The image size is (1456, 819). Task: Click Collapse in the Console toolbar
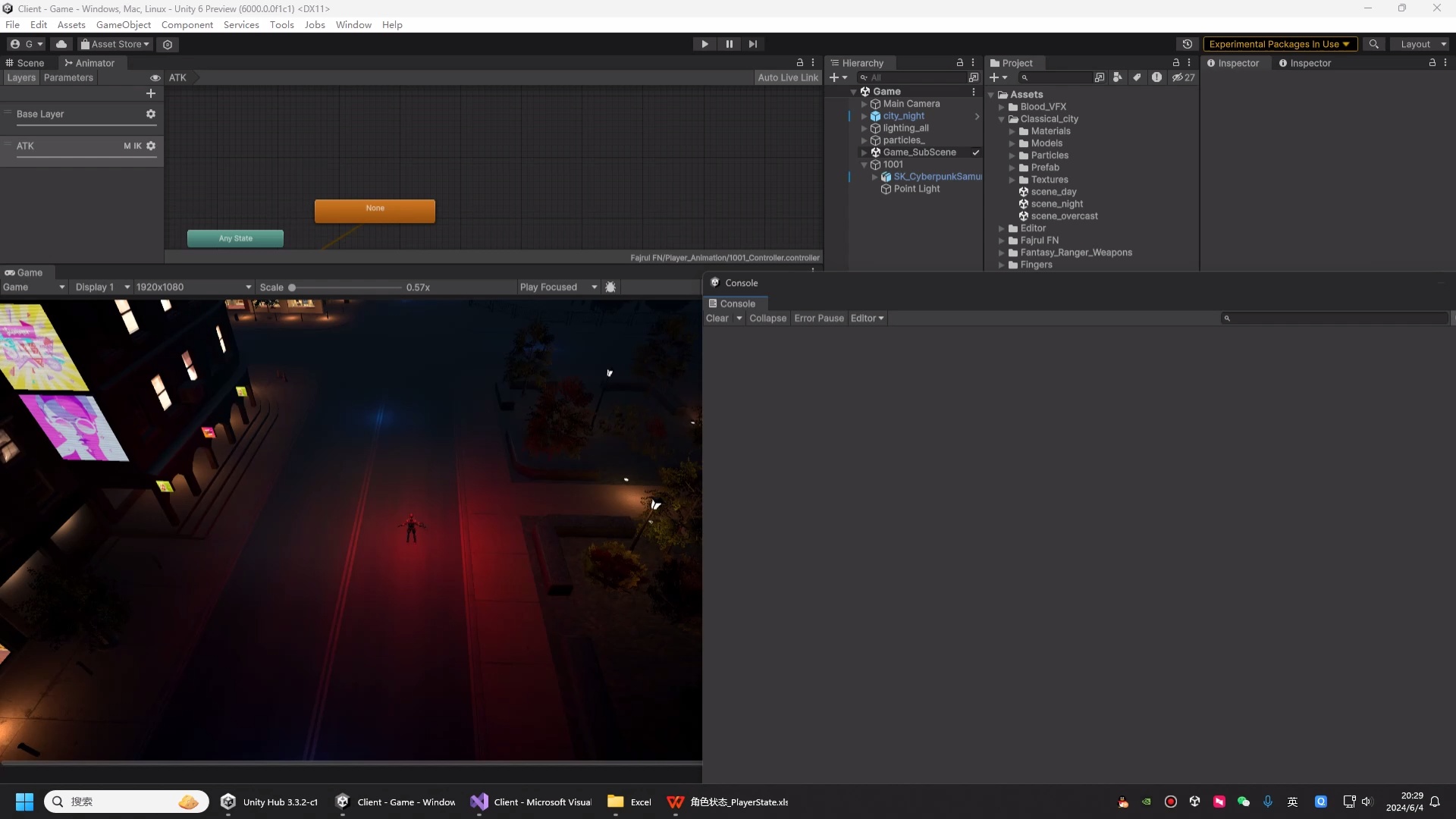(768, 318)
